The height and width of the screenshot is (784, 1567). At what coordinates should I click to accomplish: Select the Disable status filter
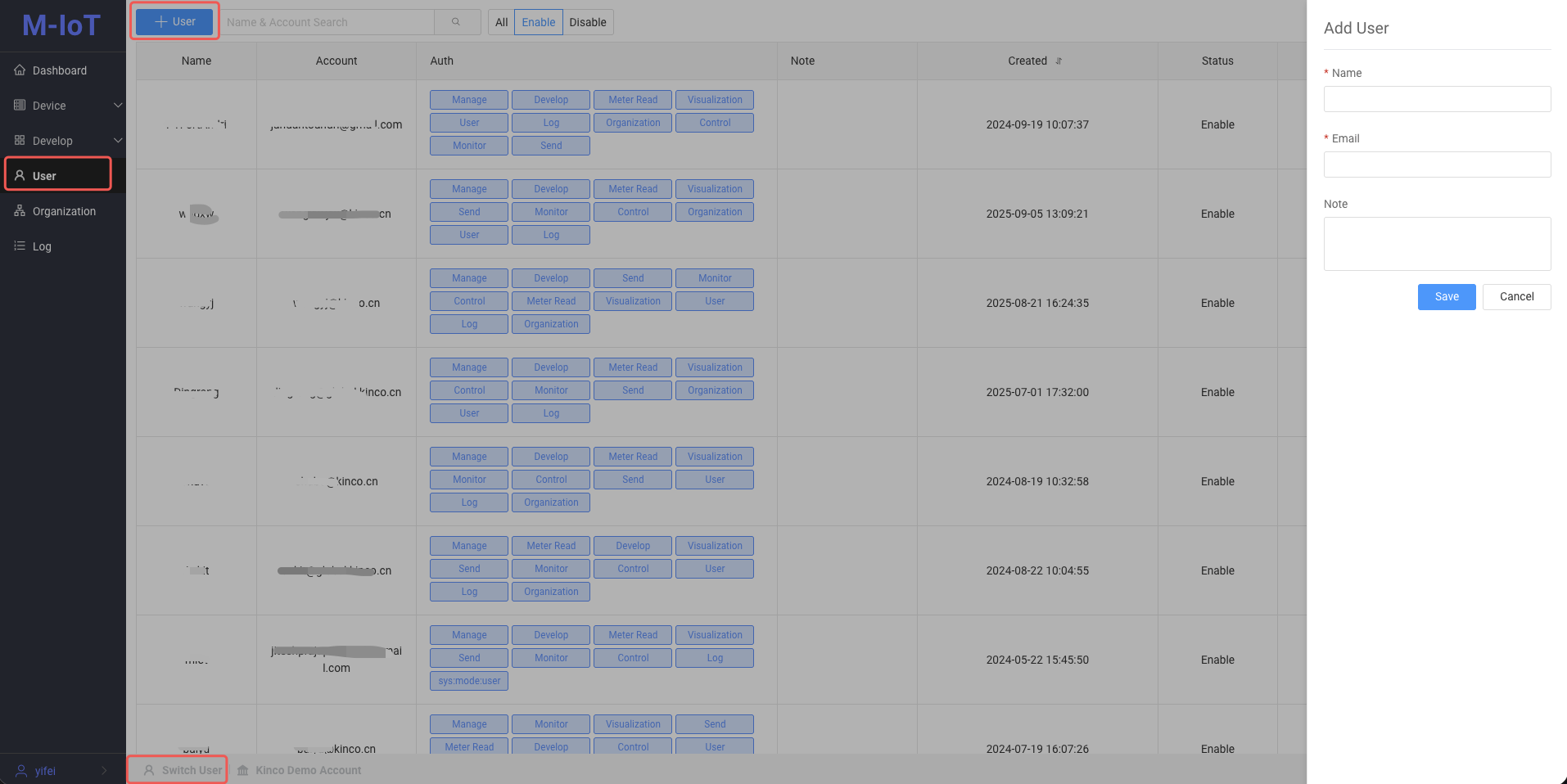588,22
